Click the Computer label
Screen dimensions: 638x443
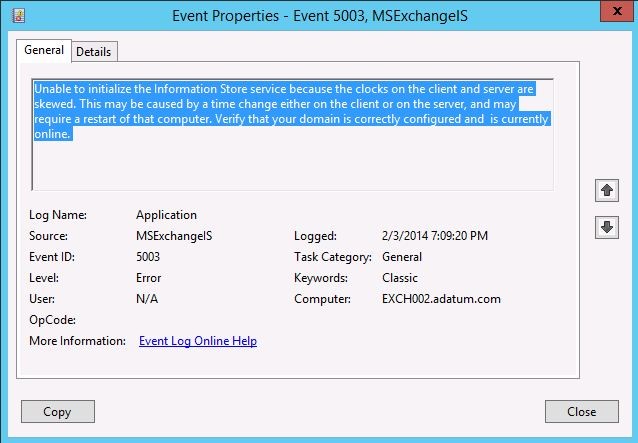[x=323, y=299]
